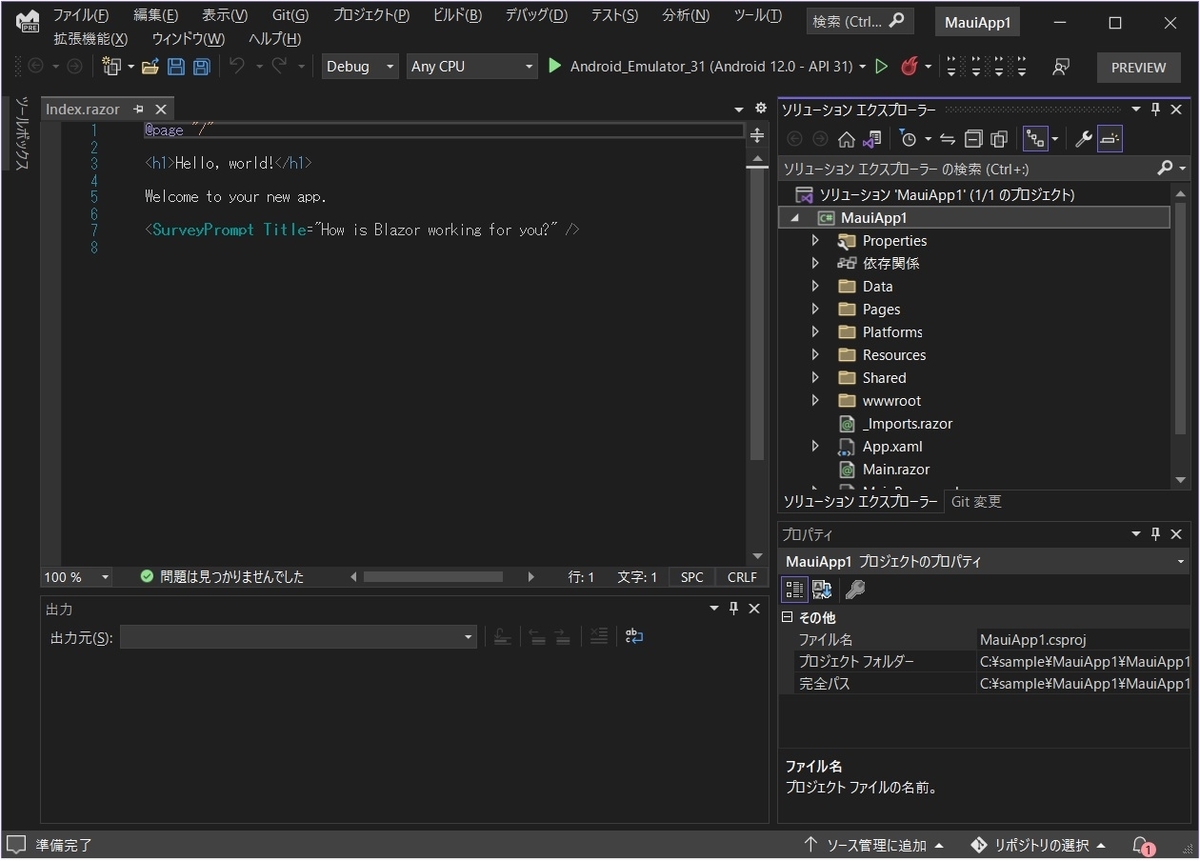Image resolution: width=1200 pixels, height=861 pixels.
Task: Click Clear All icon in Output panel
Action: point(598,636)
